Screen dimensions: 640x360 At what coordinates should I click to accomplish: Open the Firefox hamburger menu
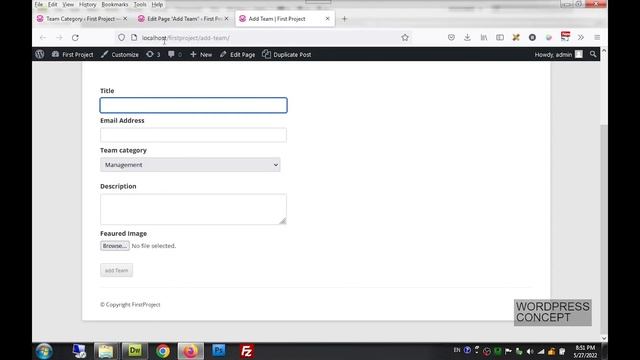coord(597,38)
